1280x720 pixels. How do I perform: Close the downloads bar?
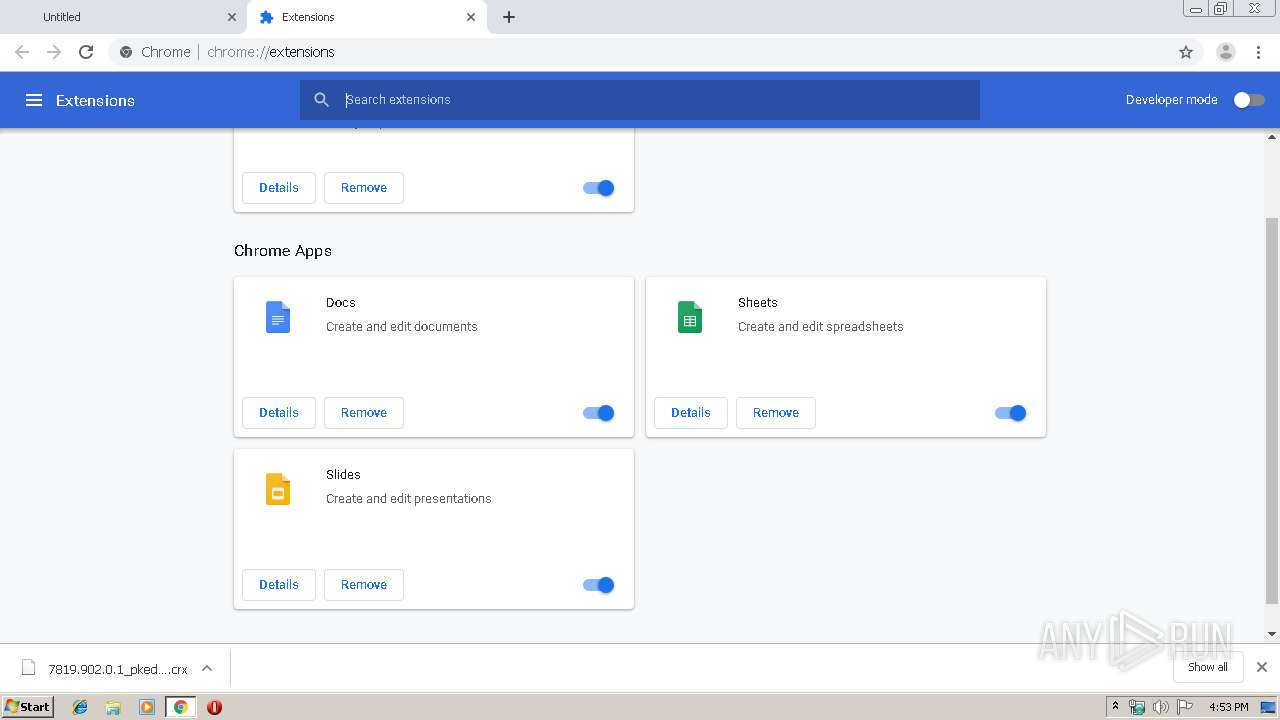coord(1262,667)
